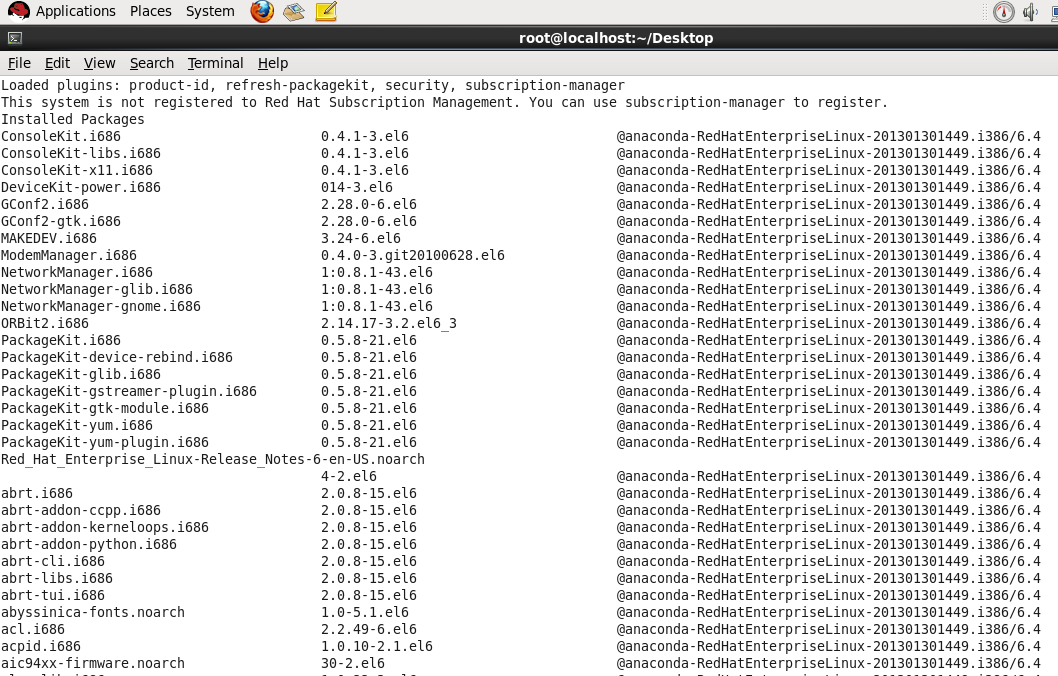Click the abrt-cli.i686 package name
The height and width of the screenshot is (676, 1058).
coord(53,561)
